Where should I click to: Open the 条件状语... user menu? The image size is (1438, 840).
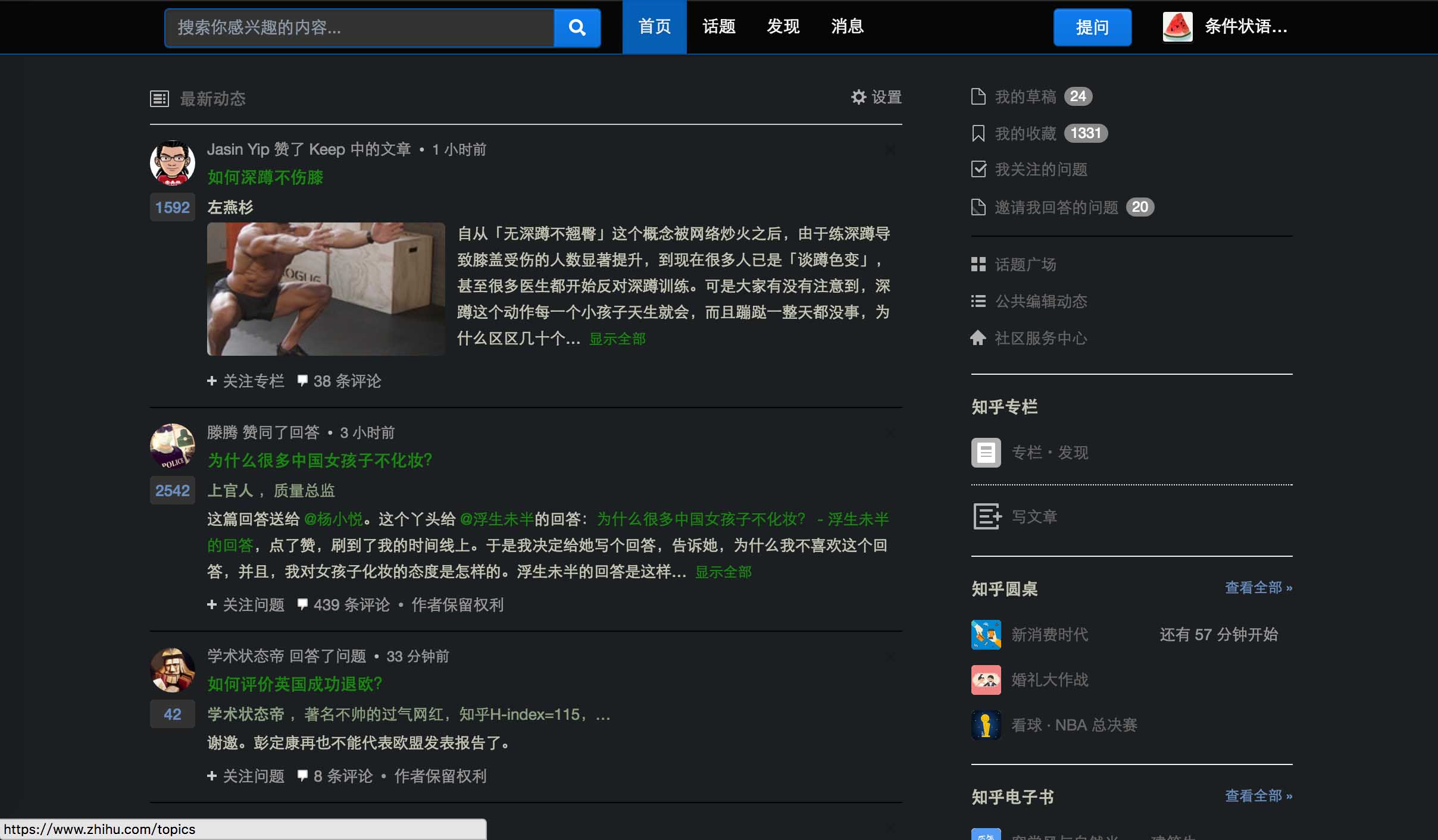1246,27
